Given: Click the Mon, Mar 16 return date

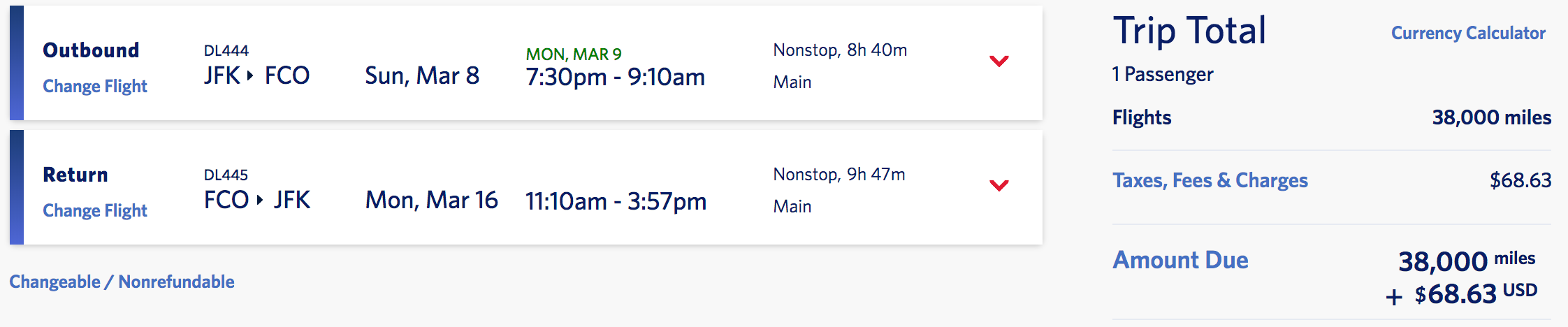Looking at the screenshot, I should [x=431, y=200].
